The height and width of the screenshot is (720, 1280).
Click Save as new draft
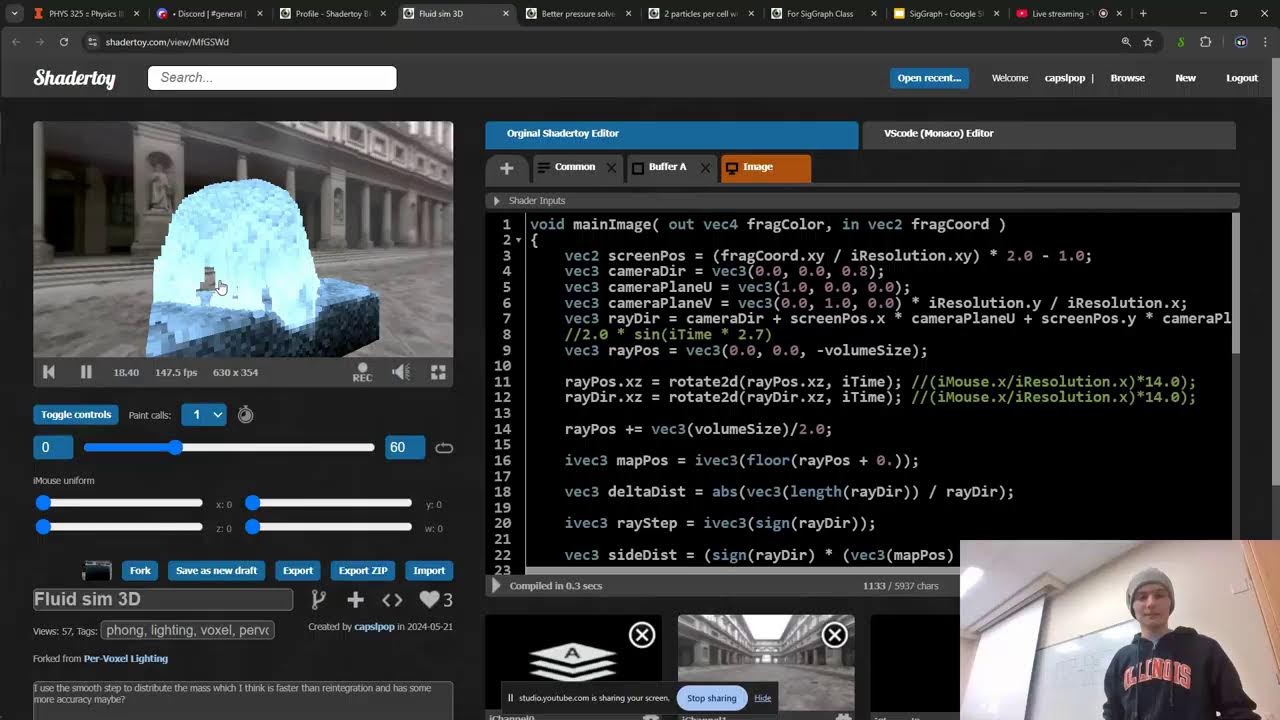pyautogui.click(x=216, y=571)
